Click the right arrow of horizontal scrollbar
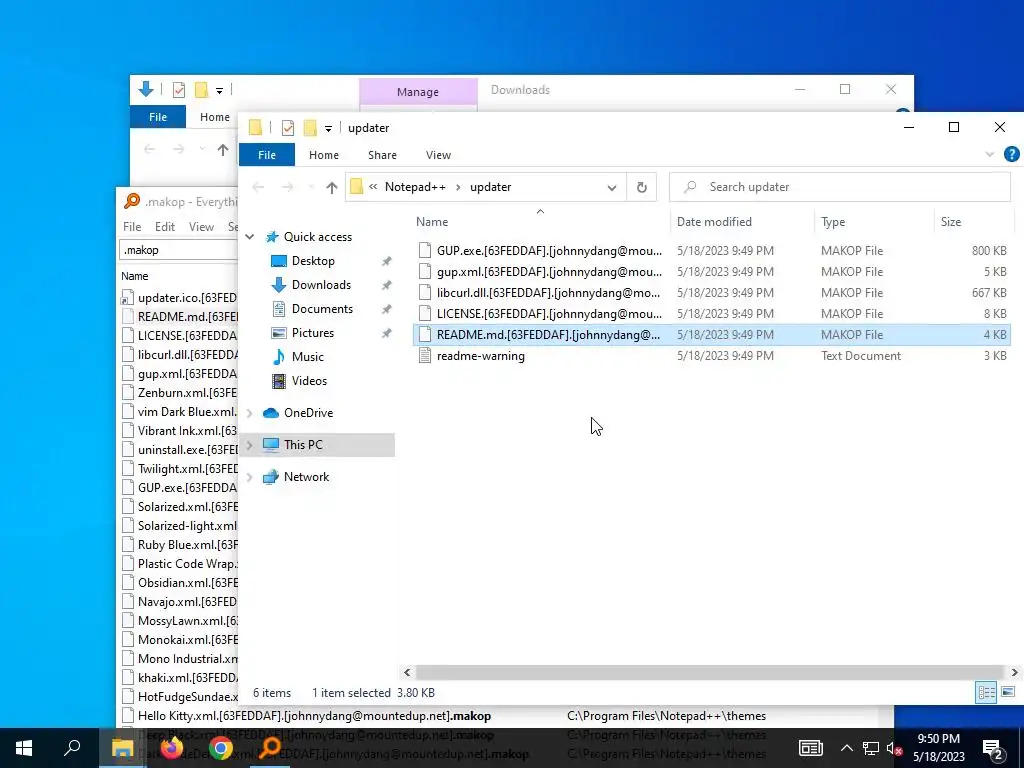The height and width of the screenshot is (768, 1024). pyautogui.click(x=1014, y=672)
